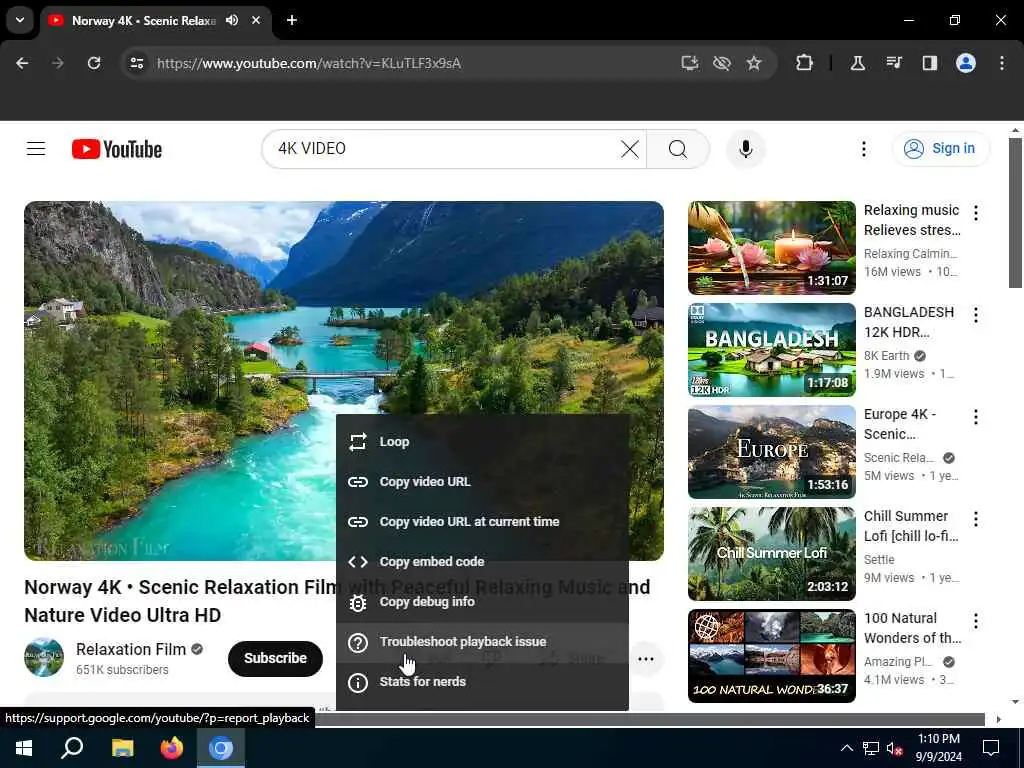Open options menu for BANGLADESH 12K video
The image size is (1024, 768).
coord(976,315)
